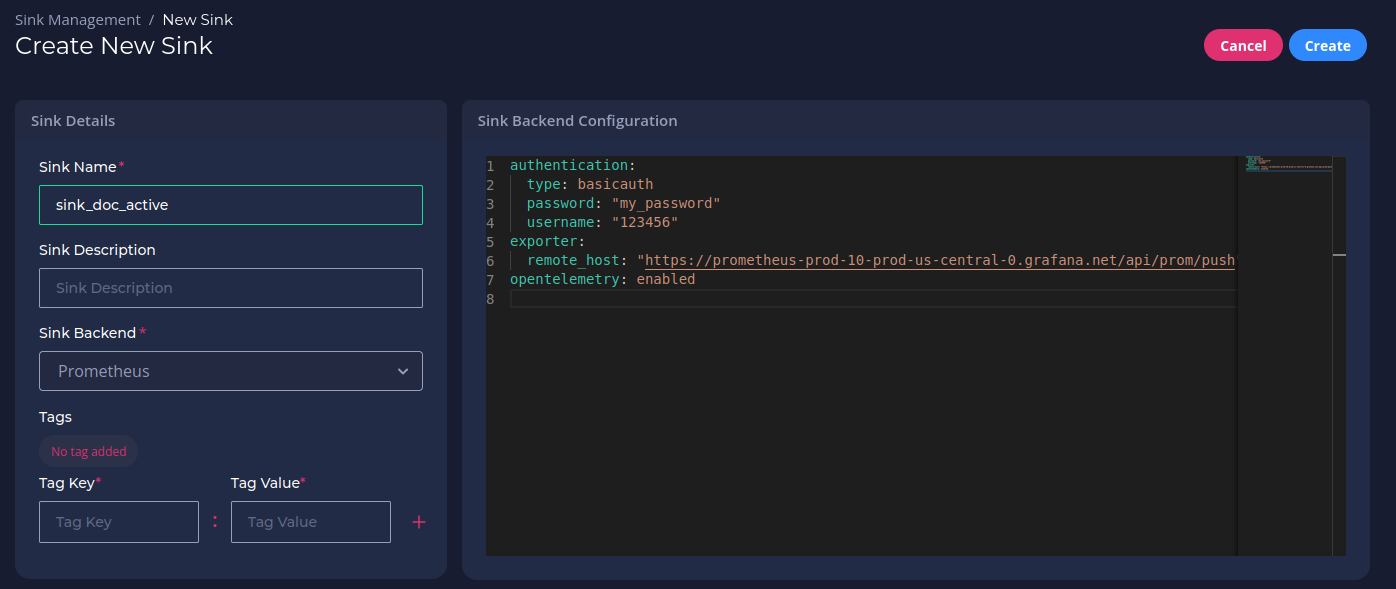Click the empty line 8 in editor
The height and width of the screenshot is (589, 1396).
coord(873,298)
